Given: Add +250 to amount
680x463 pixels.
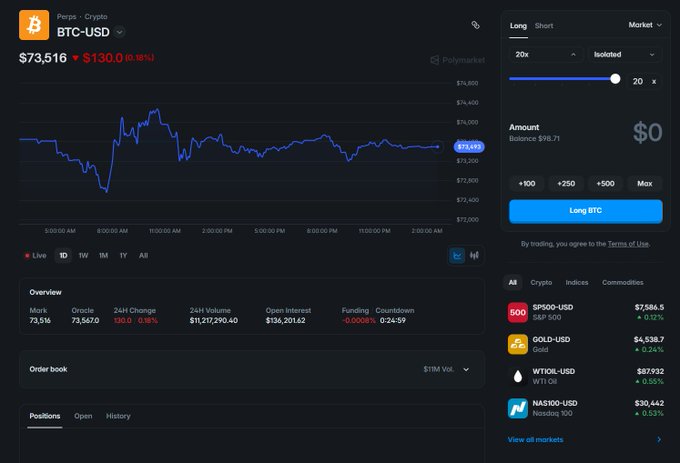Looking at the screenshot, I should pyautogui.click(x=566, y=184).
